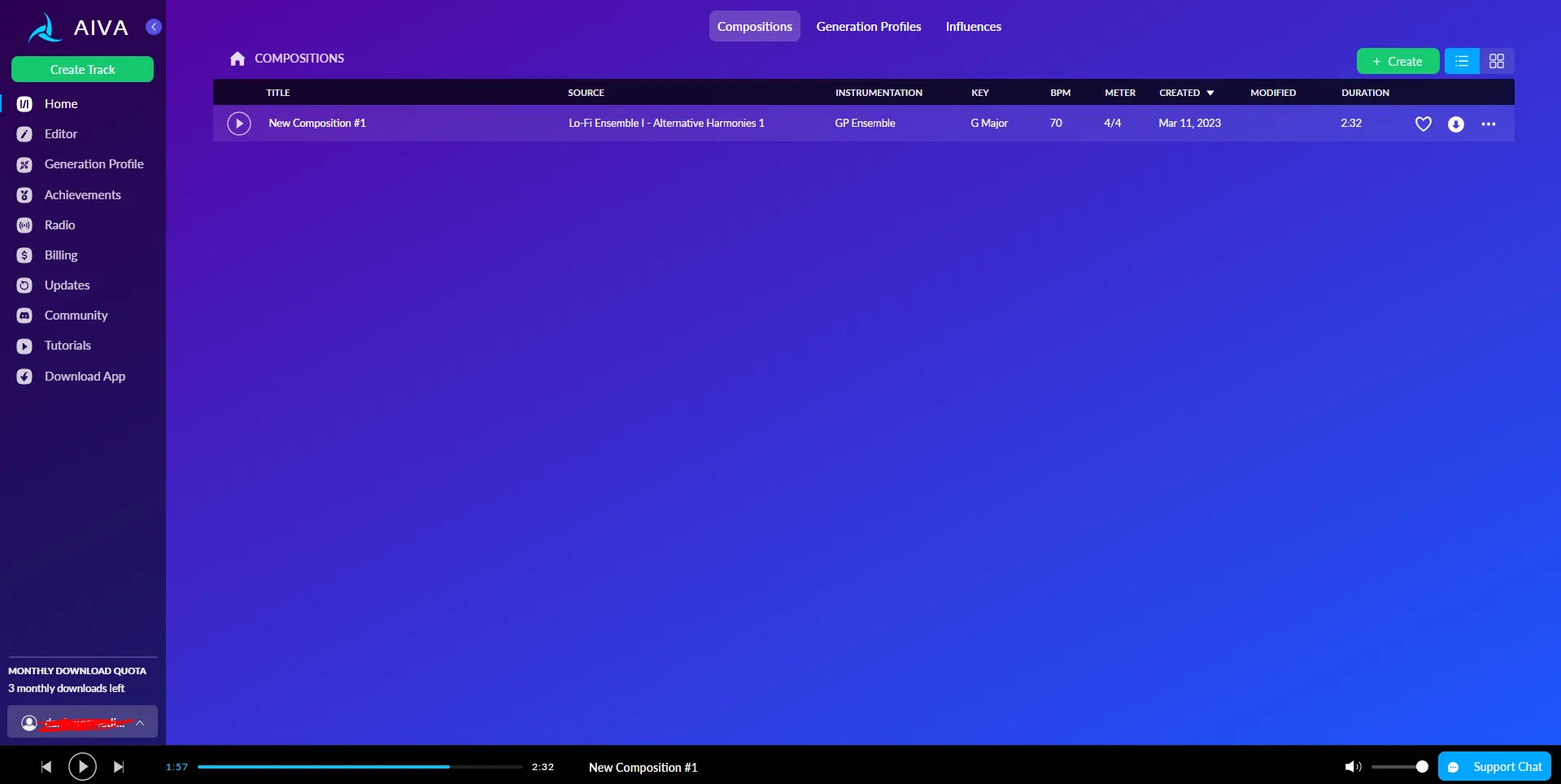Image resolution: width=1561 pixels, height=784 pixels.
Task: Collapse the sidebar with the arrow button
Action: pyautogui.click(x=154, y=27)
